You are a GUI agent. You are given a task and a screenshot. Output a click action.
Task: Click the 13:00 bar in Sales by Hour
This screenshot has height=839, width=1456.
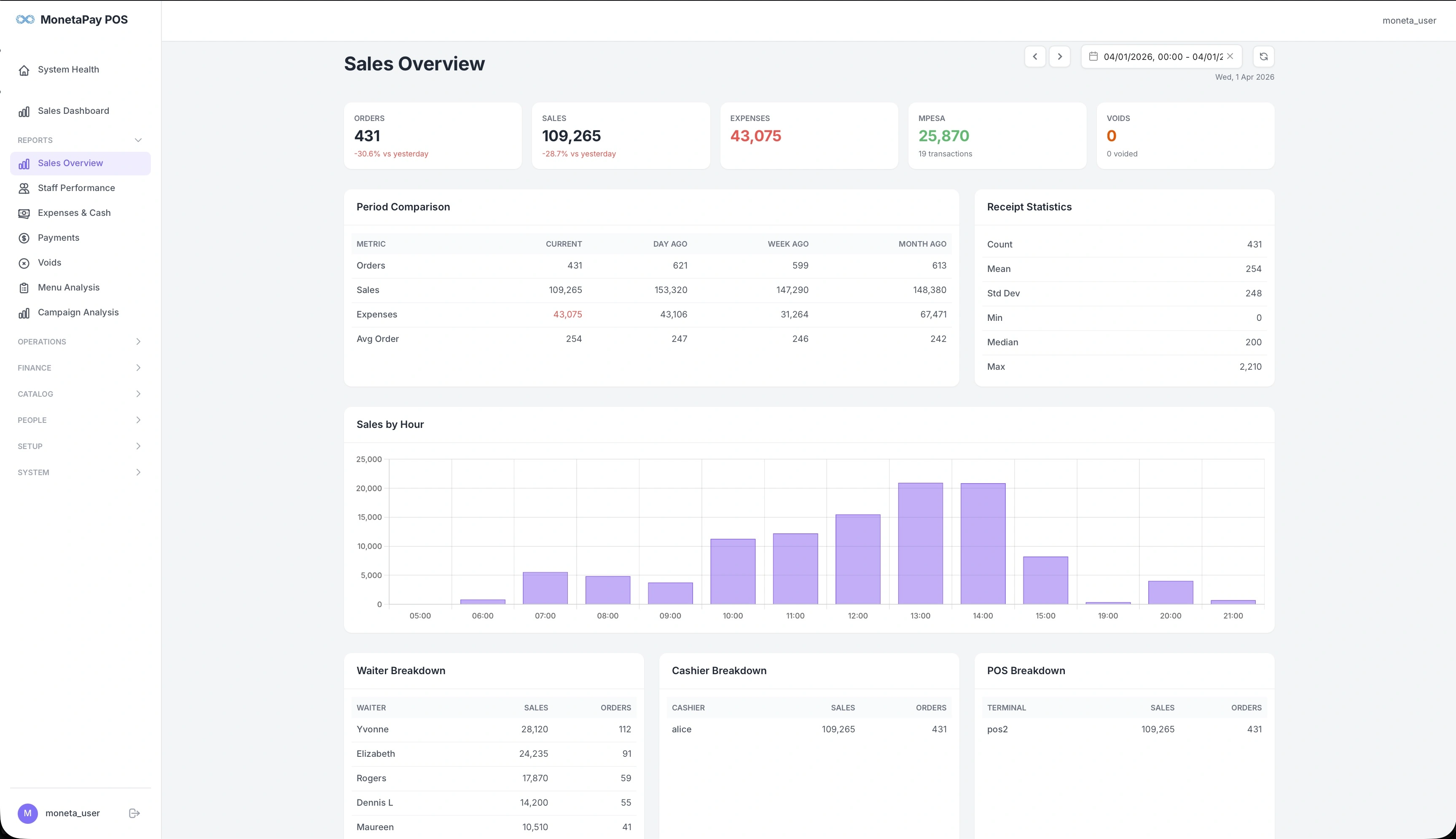920,543
